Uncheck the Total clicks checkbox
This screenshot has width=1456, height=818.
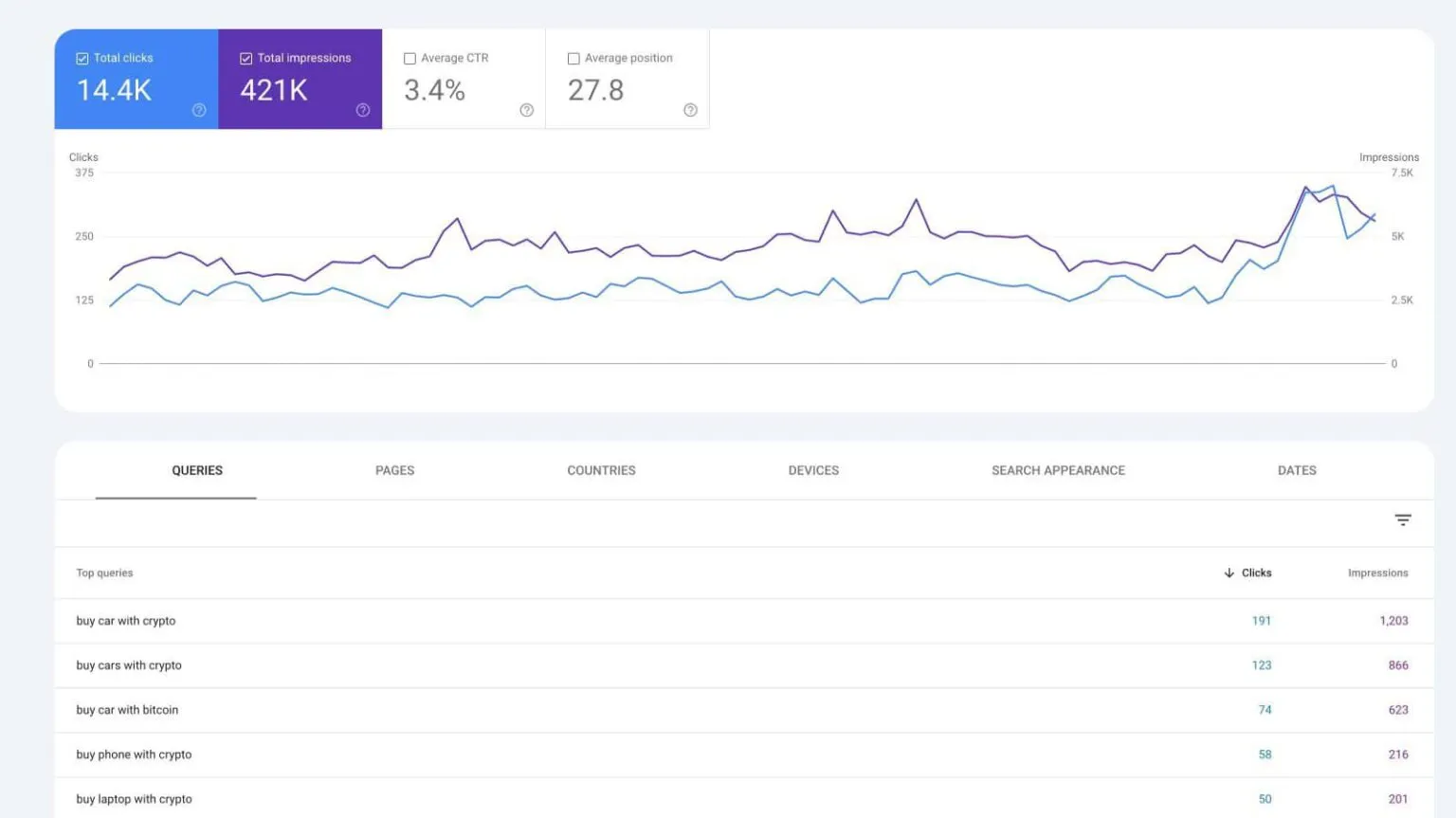click(x=82, y=58)
